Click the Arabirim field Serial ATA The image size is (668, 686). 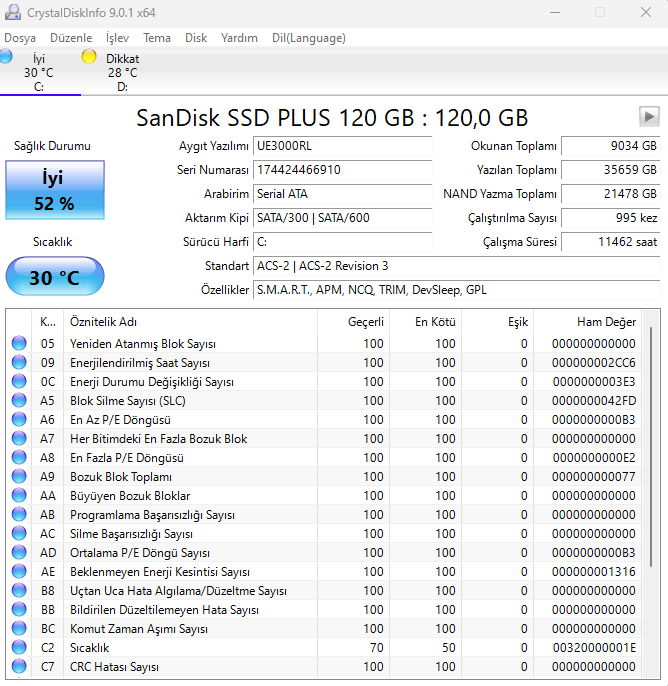pyautogui.click(x=343, y=194)
